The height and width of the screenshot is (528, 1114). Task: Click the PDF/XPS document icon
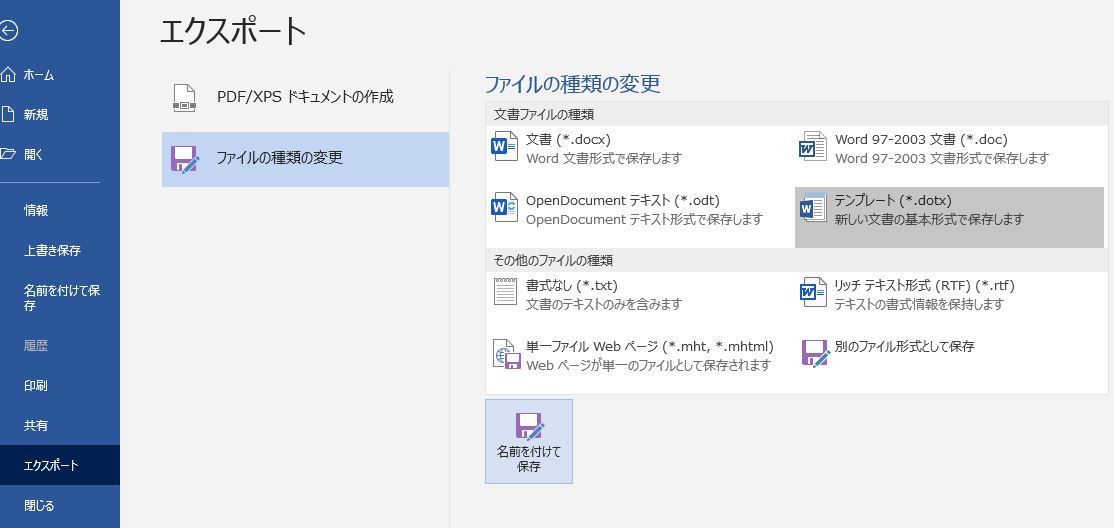click(x=185, y=98)
